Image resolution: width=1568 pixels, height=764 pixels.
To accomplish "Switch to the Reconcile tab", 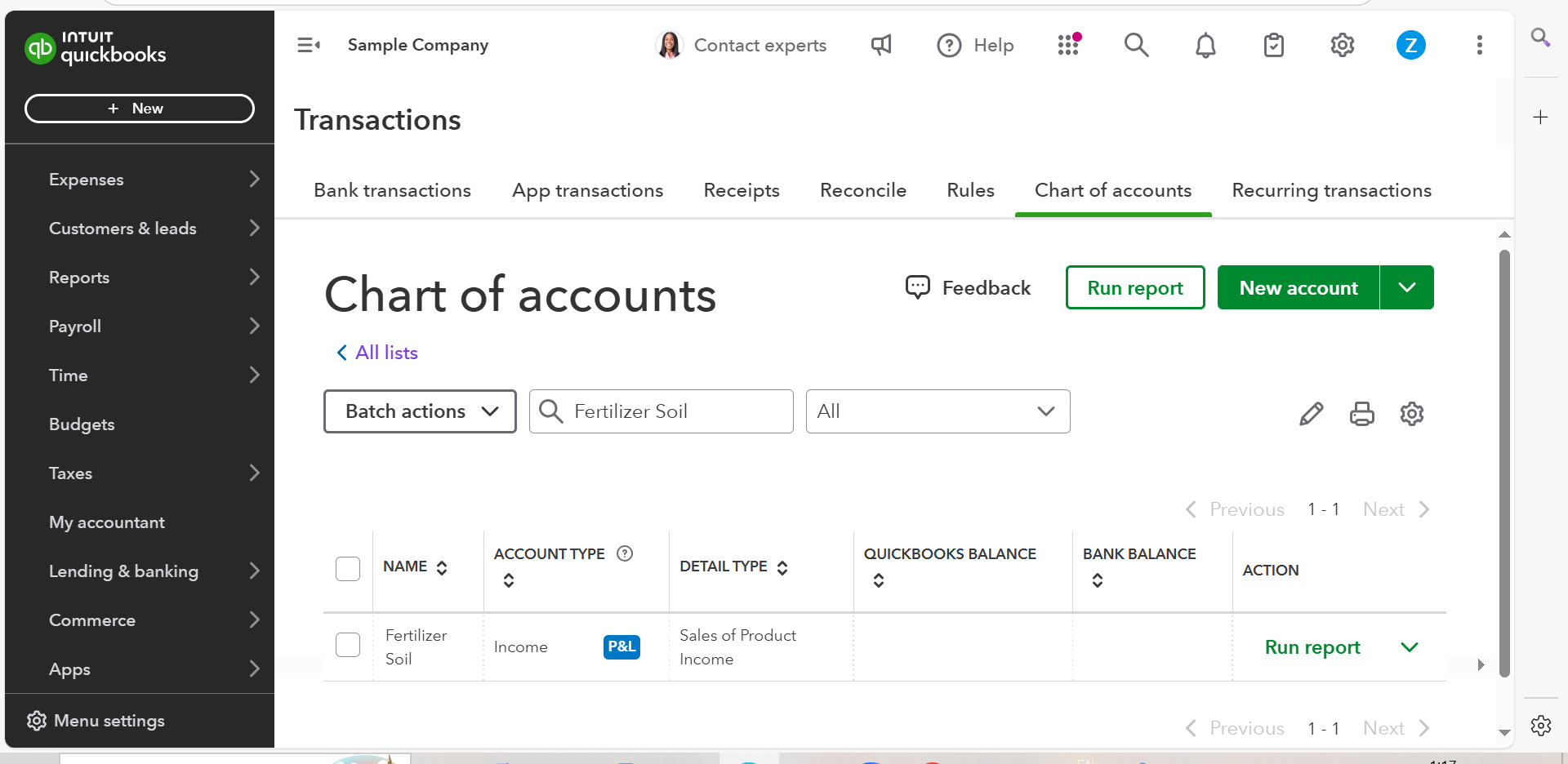I will pos(862,190).
